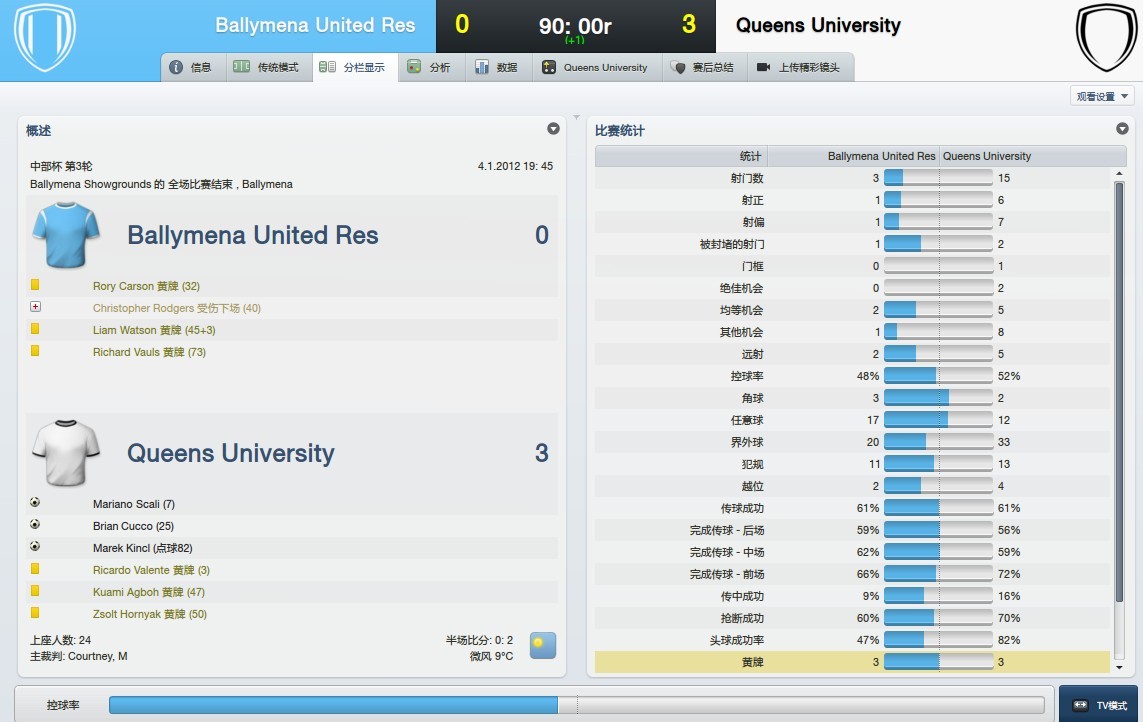The height and width of the screenshot is (722, 1143).
Task: Switch to the 传统模式 tab
Action: (x=268, y=67)
